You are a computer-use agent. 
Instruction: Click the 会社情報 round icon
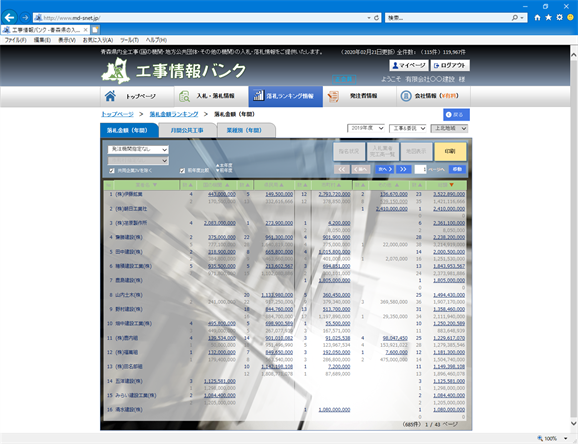pyautogui.click(x=406, y=96)
